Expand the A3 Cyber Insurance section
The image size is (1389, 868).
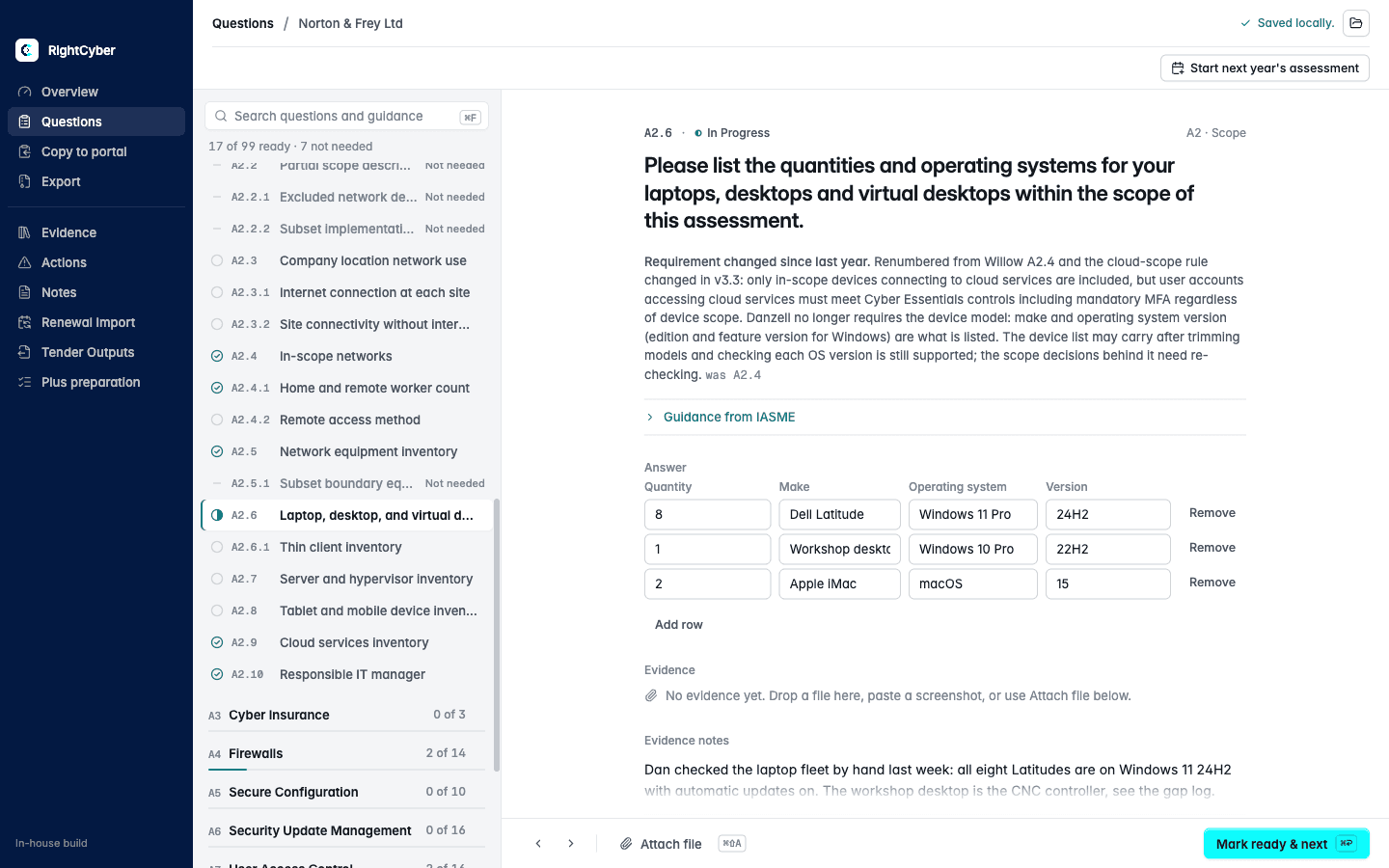coord(346,715)
